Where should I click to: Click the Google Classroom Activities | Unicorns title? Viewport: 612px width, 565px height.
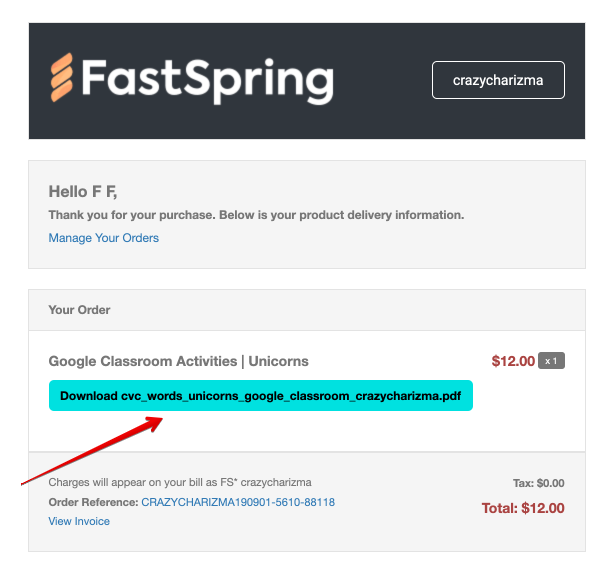pos(178,361)
